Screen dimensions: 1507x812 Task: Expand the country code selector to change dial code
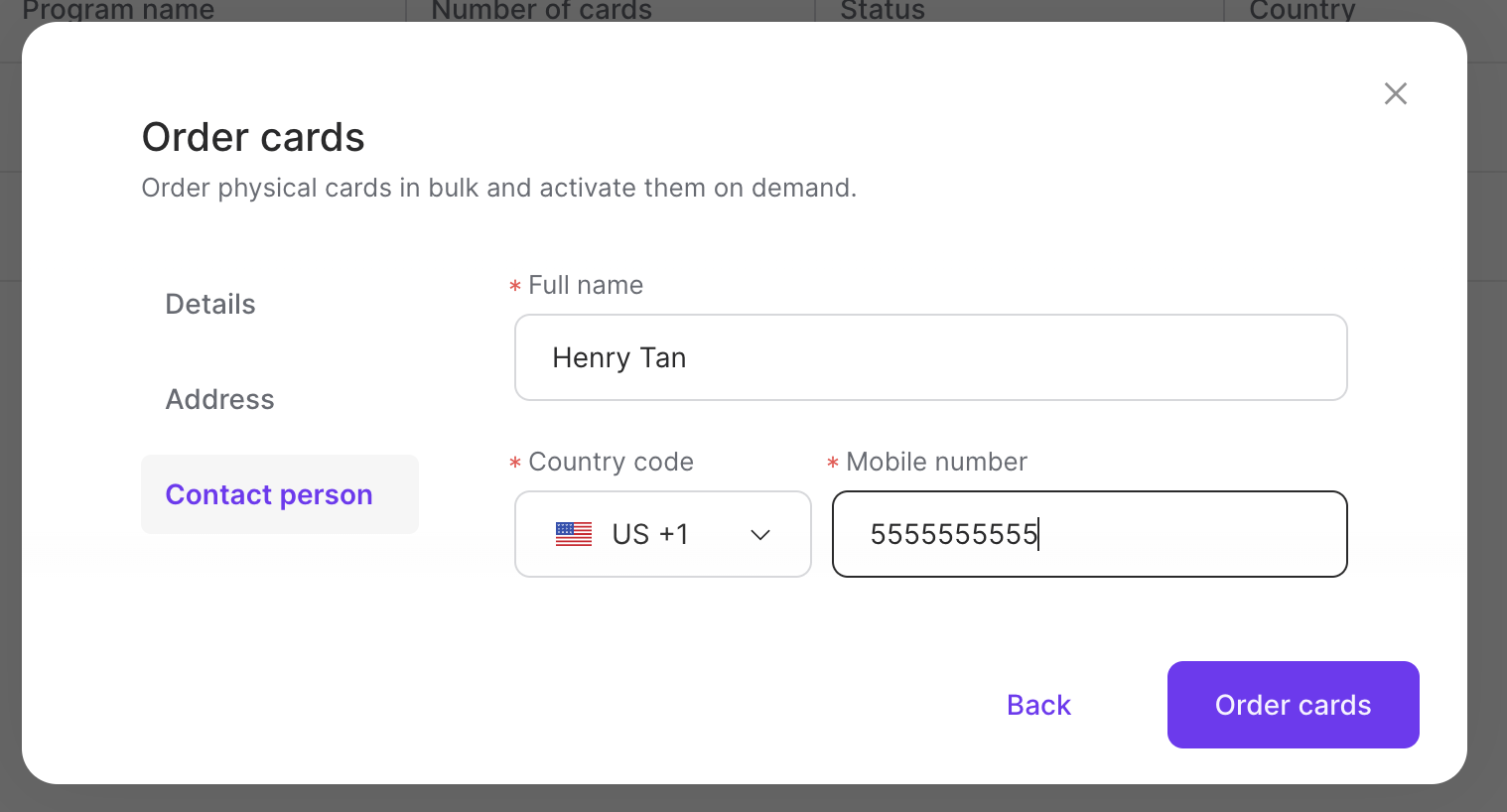pyautogui.click(x=662, y=534)
